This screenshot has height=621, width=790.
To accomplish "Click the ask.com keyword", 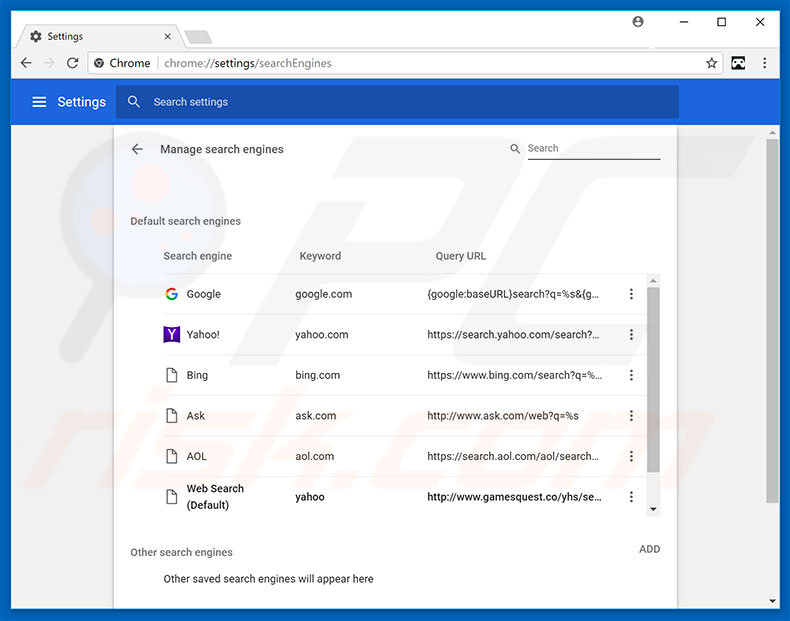I will 315,416.
